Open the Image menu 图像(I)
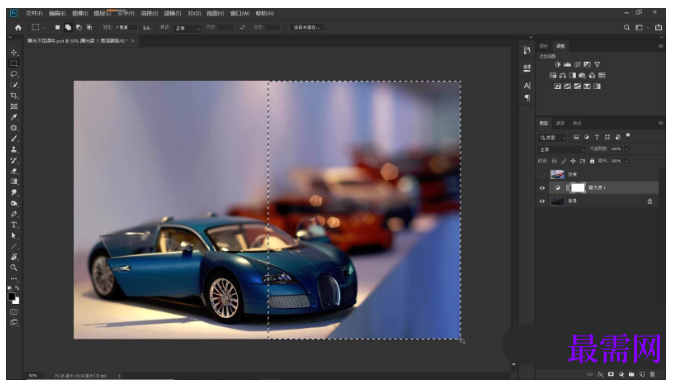The image size is (680, 380). point(80,13)
